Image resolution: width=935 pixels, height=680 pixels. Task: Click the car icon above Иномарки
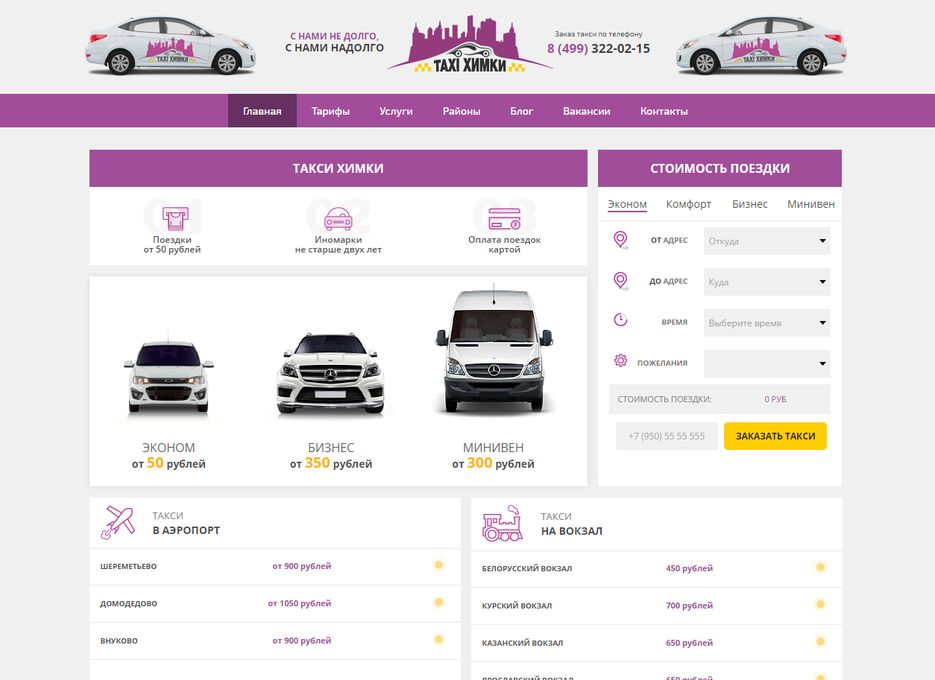coord(338,219)
